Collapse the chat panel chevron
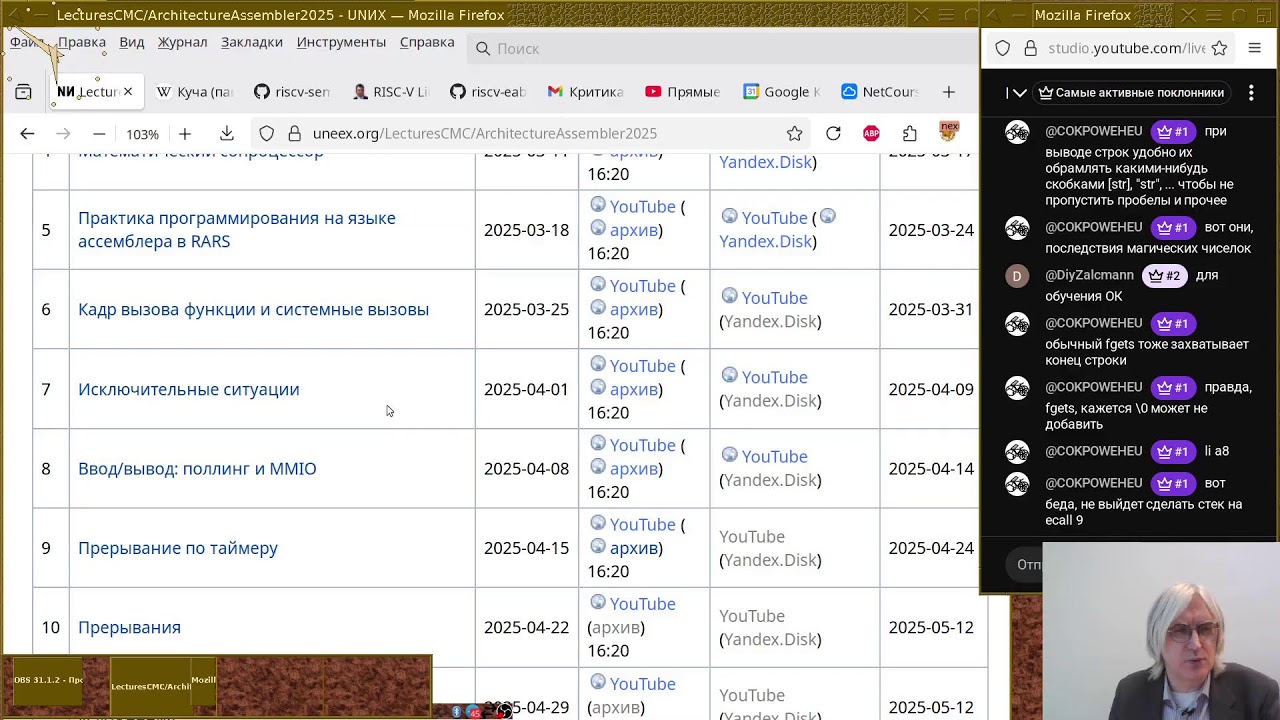 [x=1019, y=93]
